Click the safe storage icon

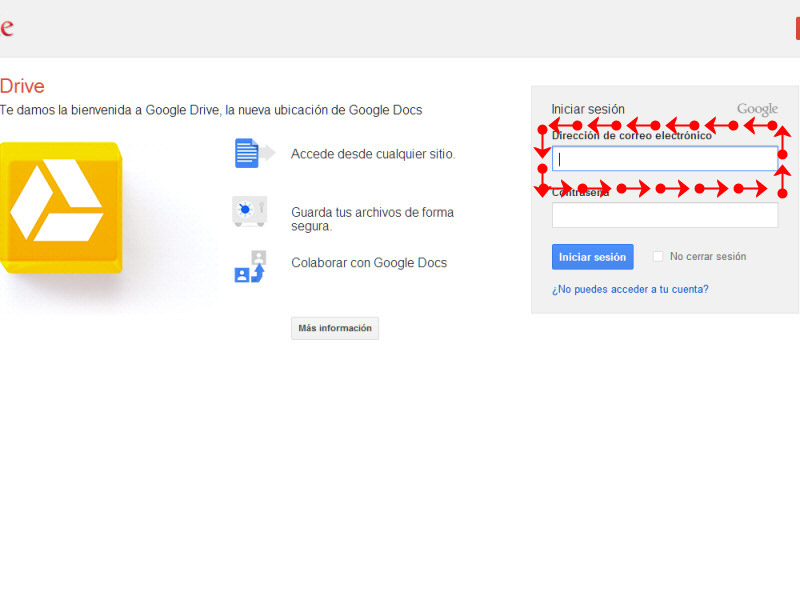(x=249, y=211)
